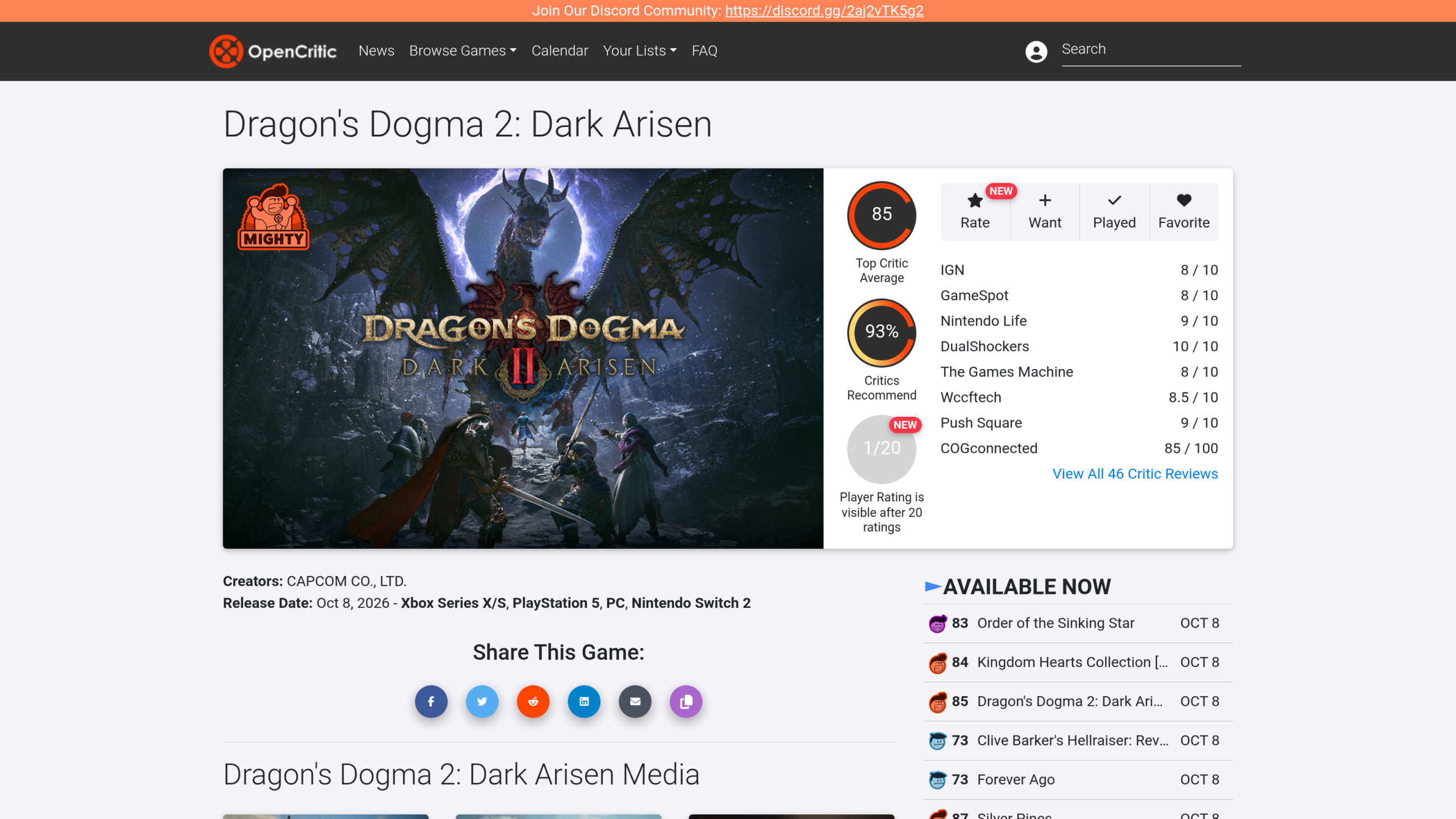Click the 93% Critics Recommend circle
Screen dimensions: 1456x819
882,333
